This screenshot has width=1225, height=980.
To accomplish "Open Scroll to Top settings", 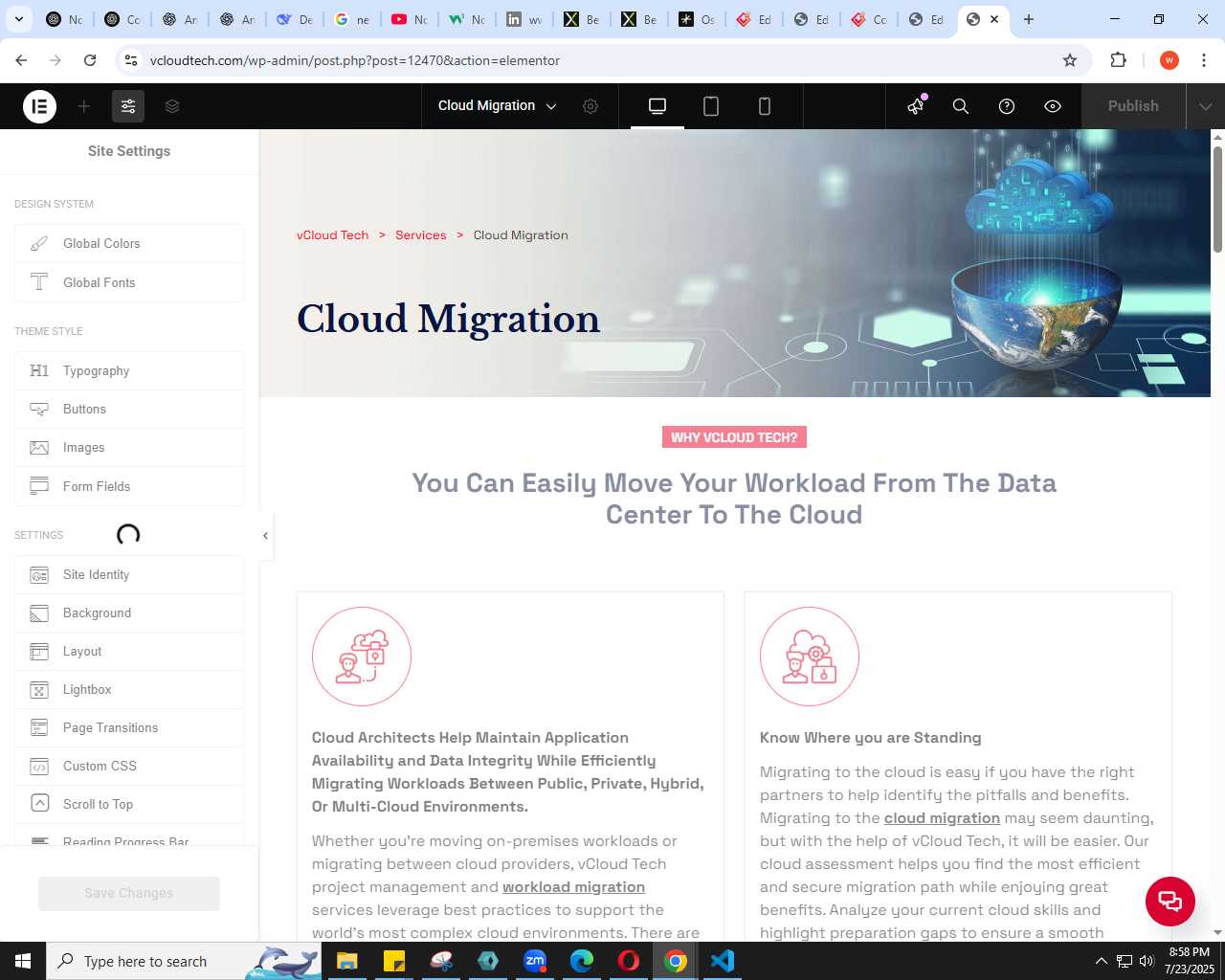I will (129, 804).
